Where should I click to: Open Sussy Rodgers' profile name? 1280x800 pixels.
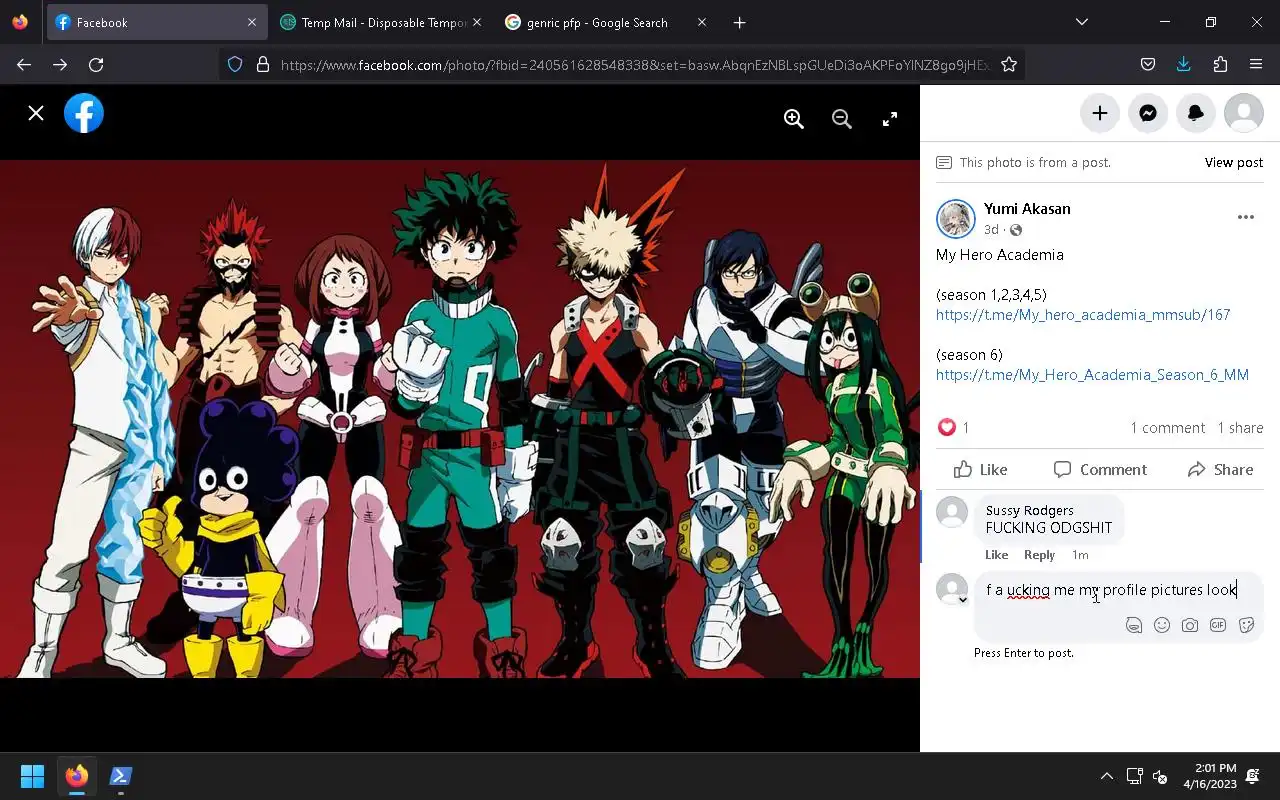click(x=1030, y=511)
